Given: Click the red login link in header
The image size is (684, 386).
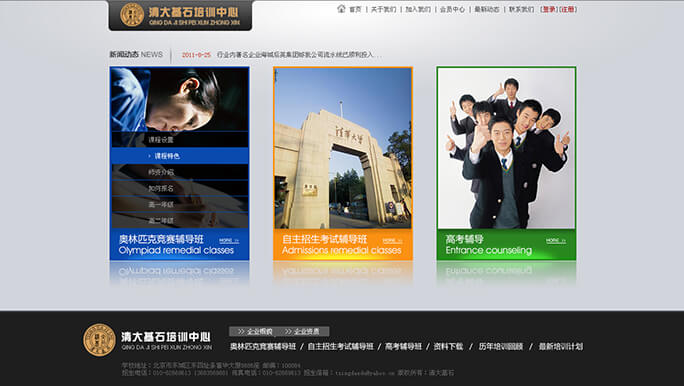Looking at the screenshot, I should 549,9.
